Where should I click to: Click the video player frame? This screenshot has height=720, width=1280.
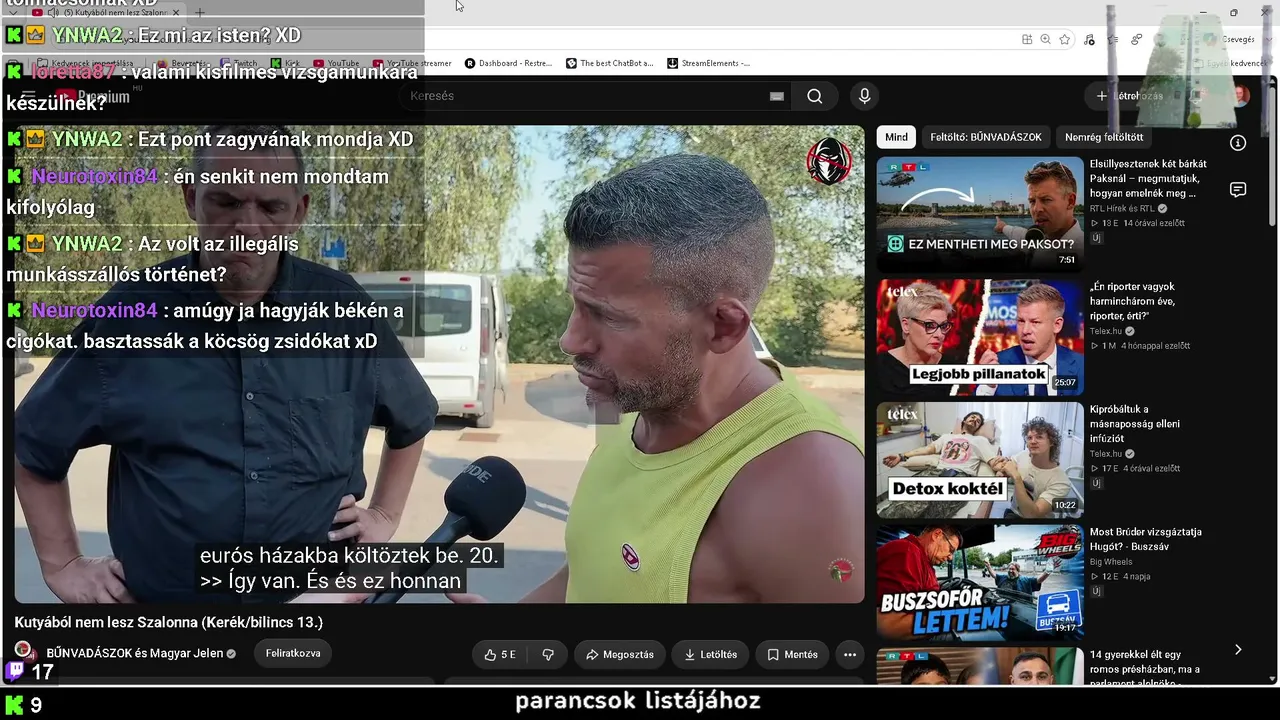pyautogui.click(x=439, y=364)
